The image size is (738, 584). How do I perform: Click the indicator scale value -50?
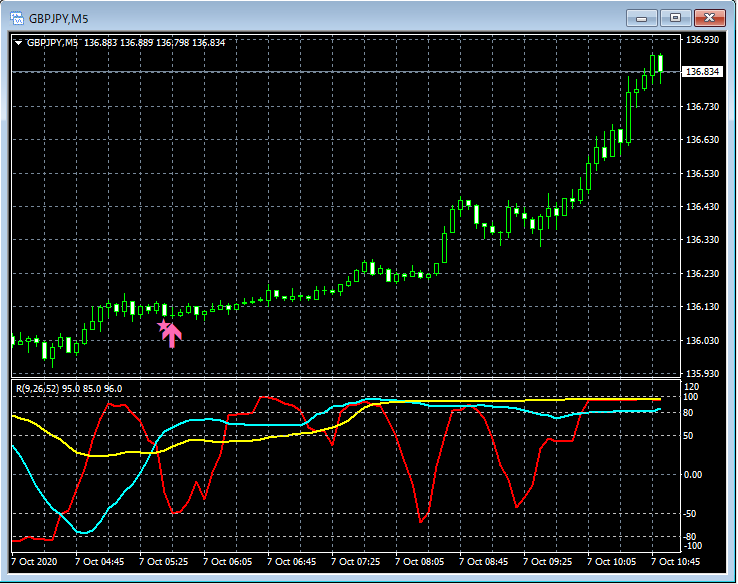(x=690, y=514)
